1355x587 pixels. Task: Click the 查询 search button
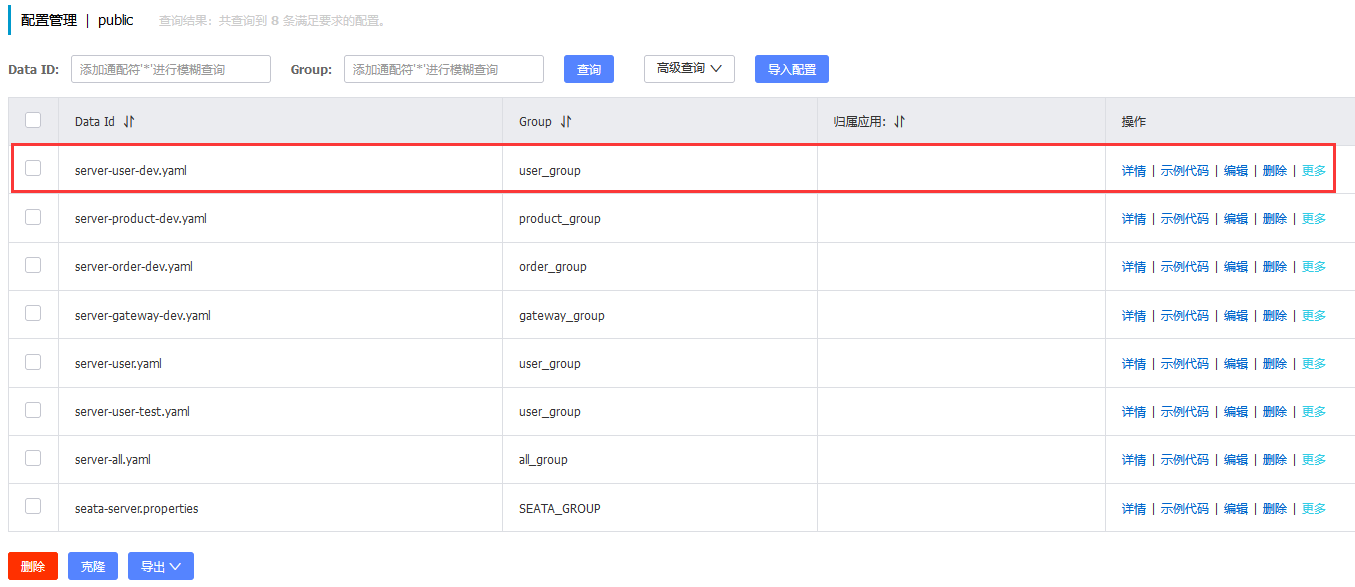click(589, 69)
